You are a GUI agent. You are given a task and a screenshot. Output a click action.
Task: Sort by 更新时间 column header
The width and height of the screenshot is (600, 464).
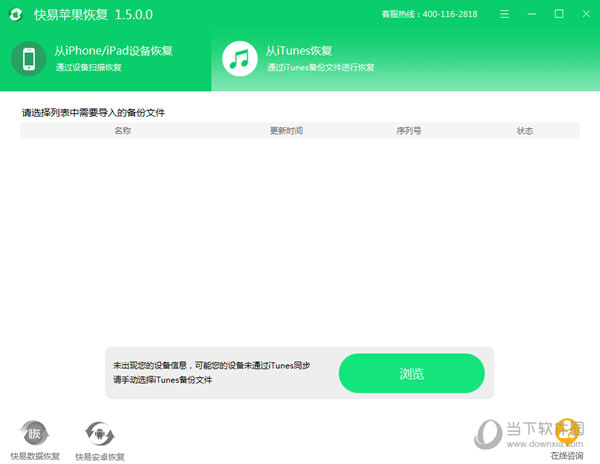tap(286, 131)
